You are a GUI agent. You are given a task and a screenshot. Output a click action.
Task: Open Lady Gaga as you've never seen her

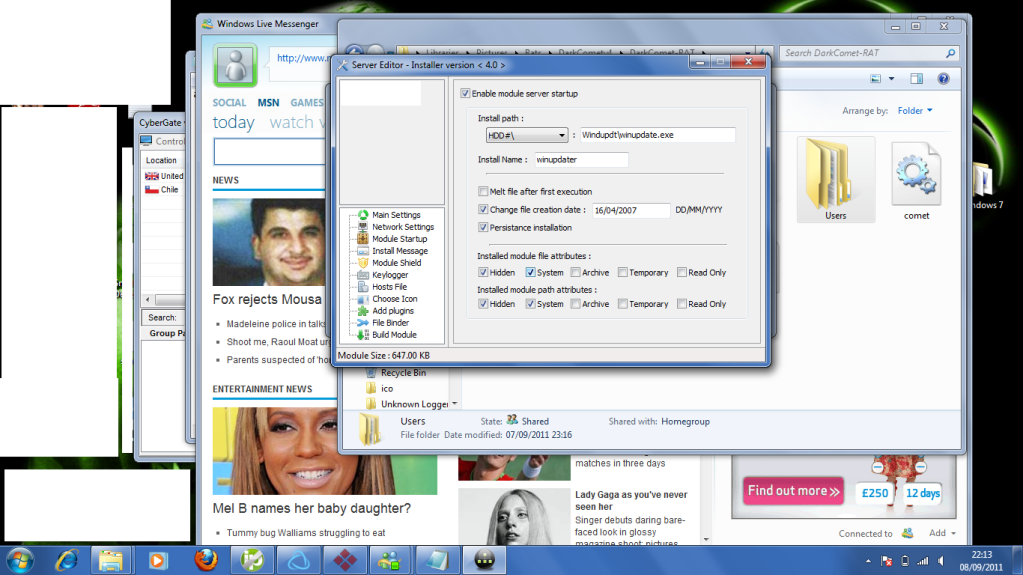click(x=631, y=501)
